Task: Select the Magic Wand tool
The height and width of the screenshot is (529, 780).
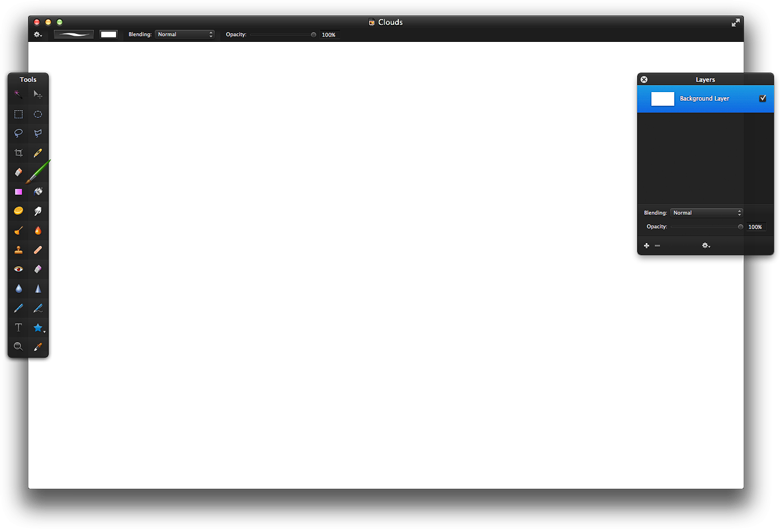Action: tap(18, 95)
